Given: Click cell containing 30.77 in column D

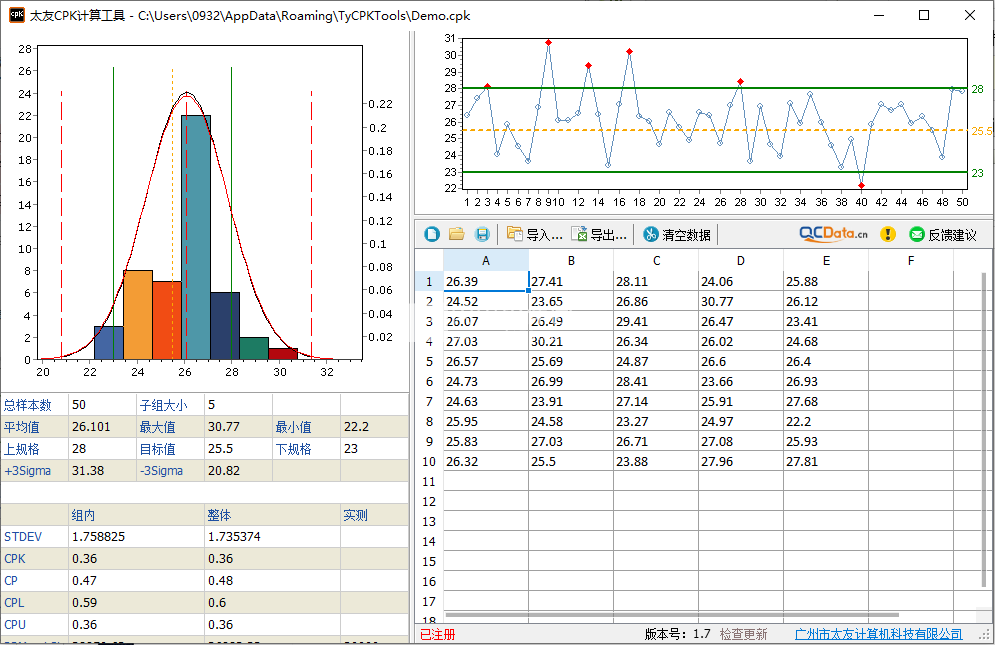Looking at the screenshot, I should [740, 301].
